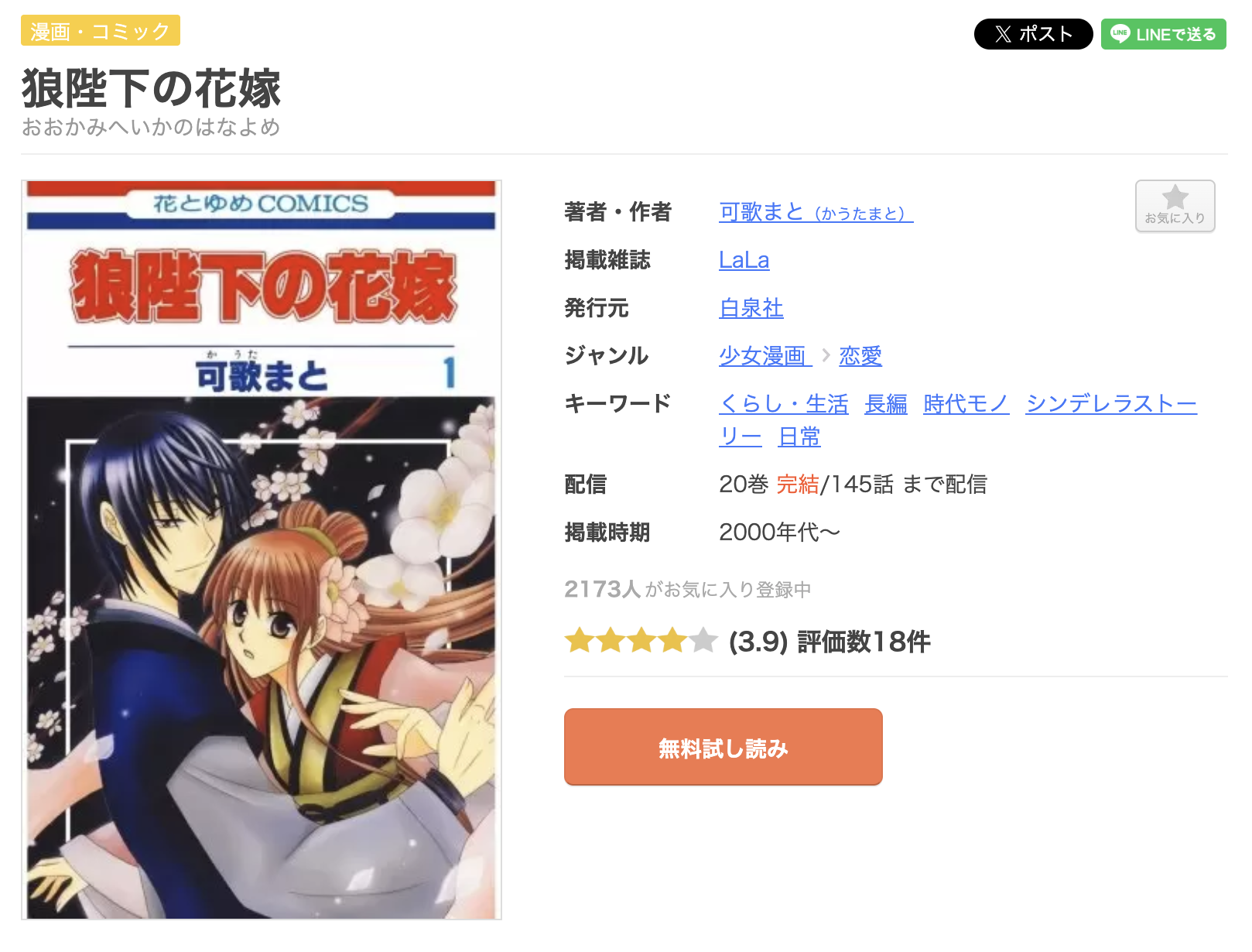Open the 漫画・コミック category tag
1252x952 pixels.
101,31
